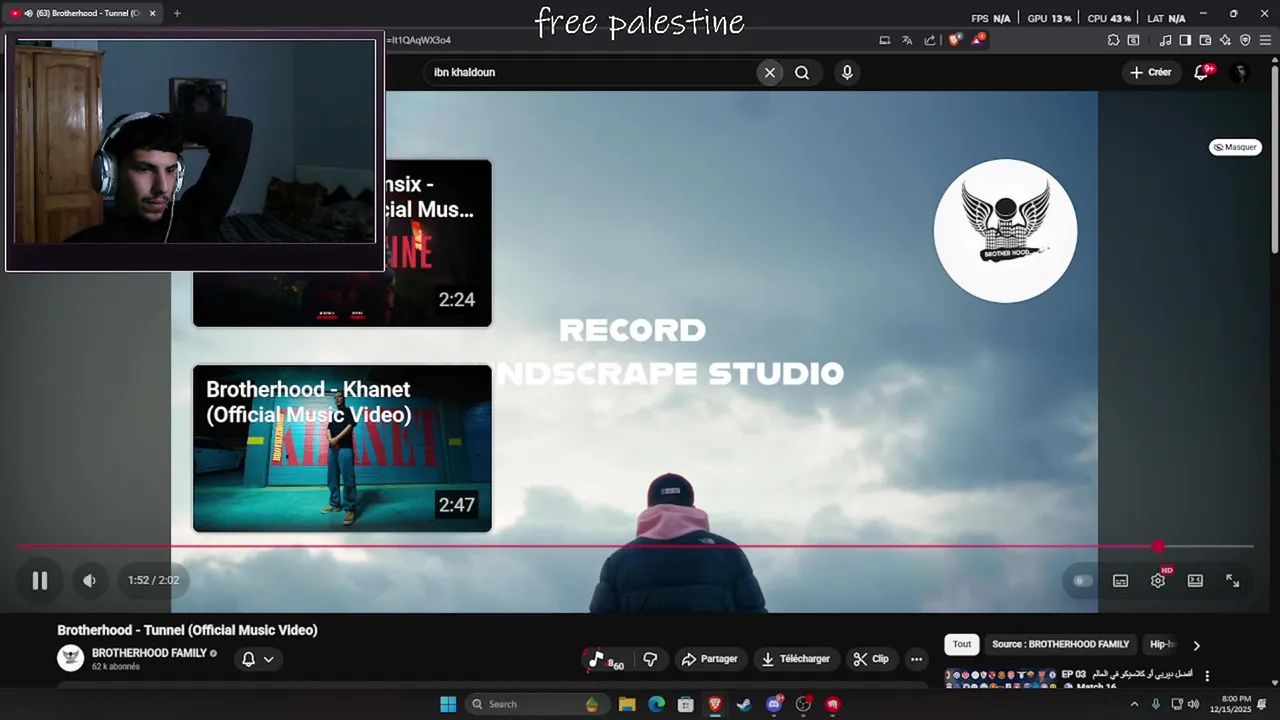Click the Partager share button
Screen dimensions: 1280x720
click(709, 659)
